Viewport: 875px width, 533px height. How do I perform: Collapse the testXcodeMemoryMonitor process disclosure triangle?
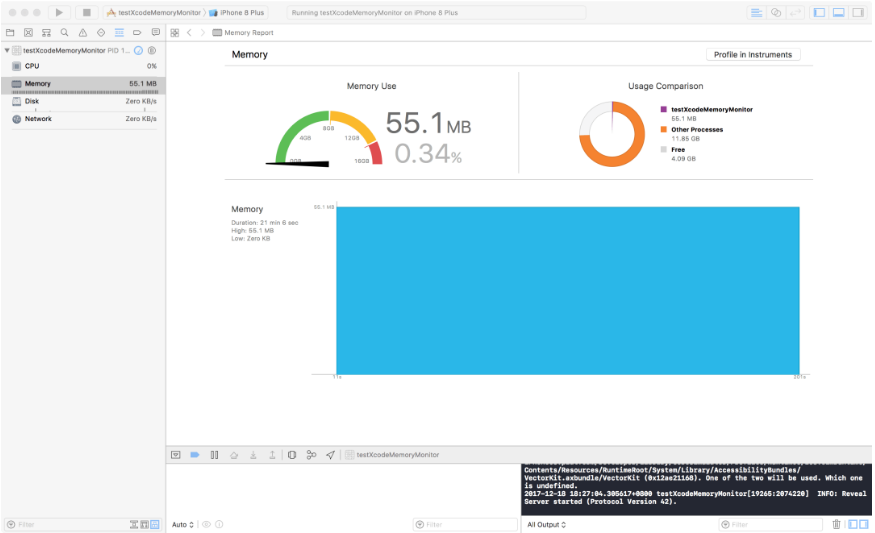7,50
